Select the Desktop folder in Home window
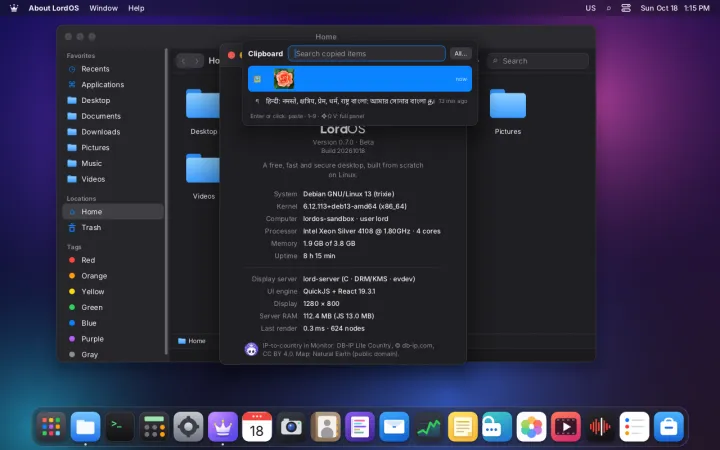 click(x=203, y=112)
